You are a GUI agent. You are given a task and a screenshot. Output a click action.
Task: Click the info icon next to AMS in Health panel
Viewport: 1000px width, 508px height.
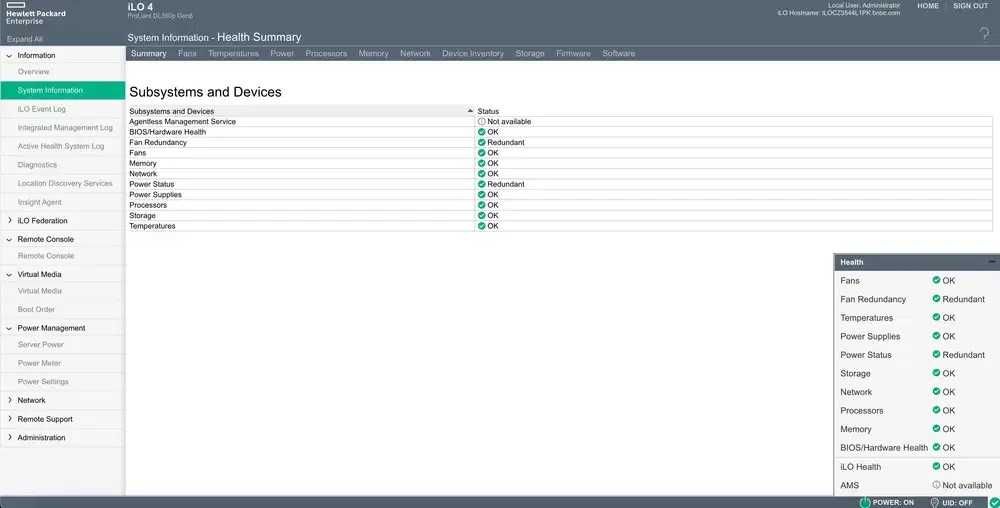[936, 484]
